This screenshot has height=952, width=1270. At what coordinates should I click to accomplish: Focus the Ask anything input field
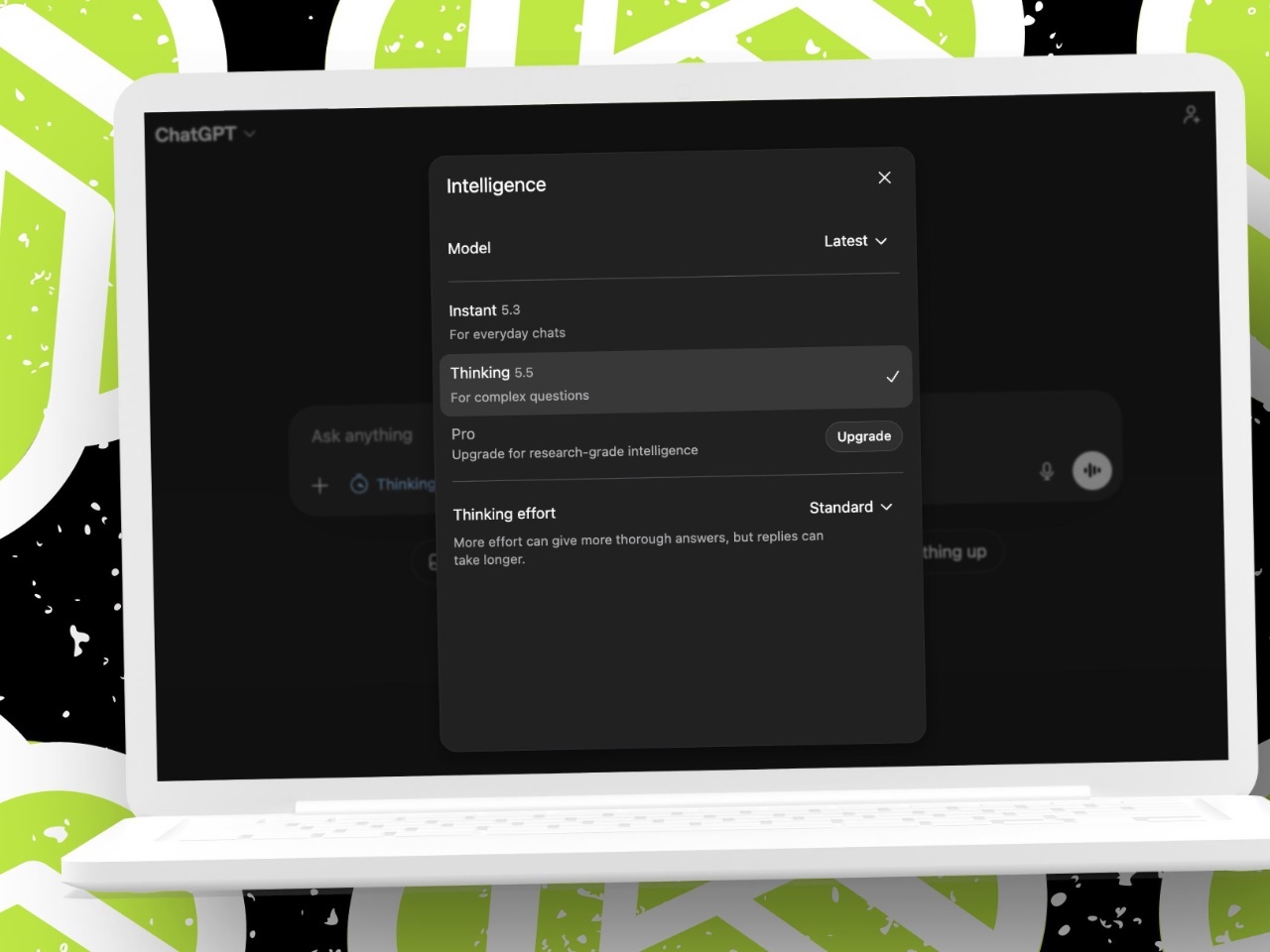pos(361,435)
